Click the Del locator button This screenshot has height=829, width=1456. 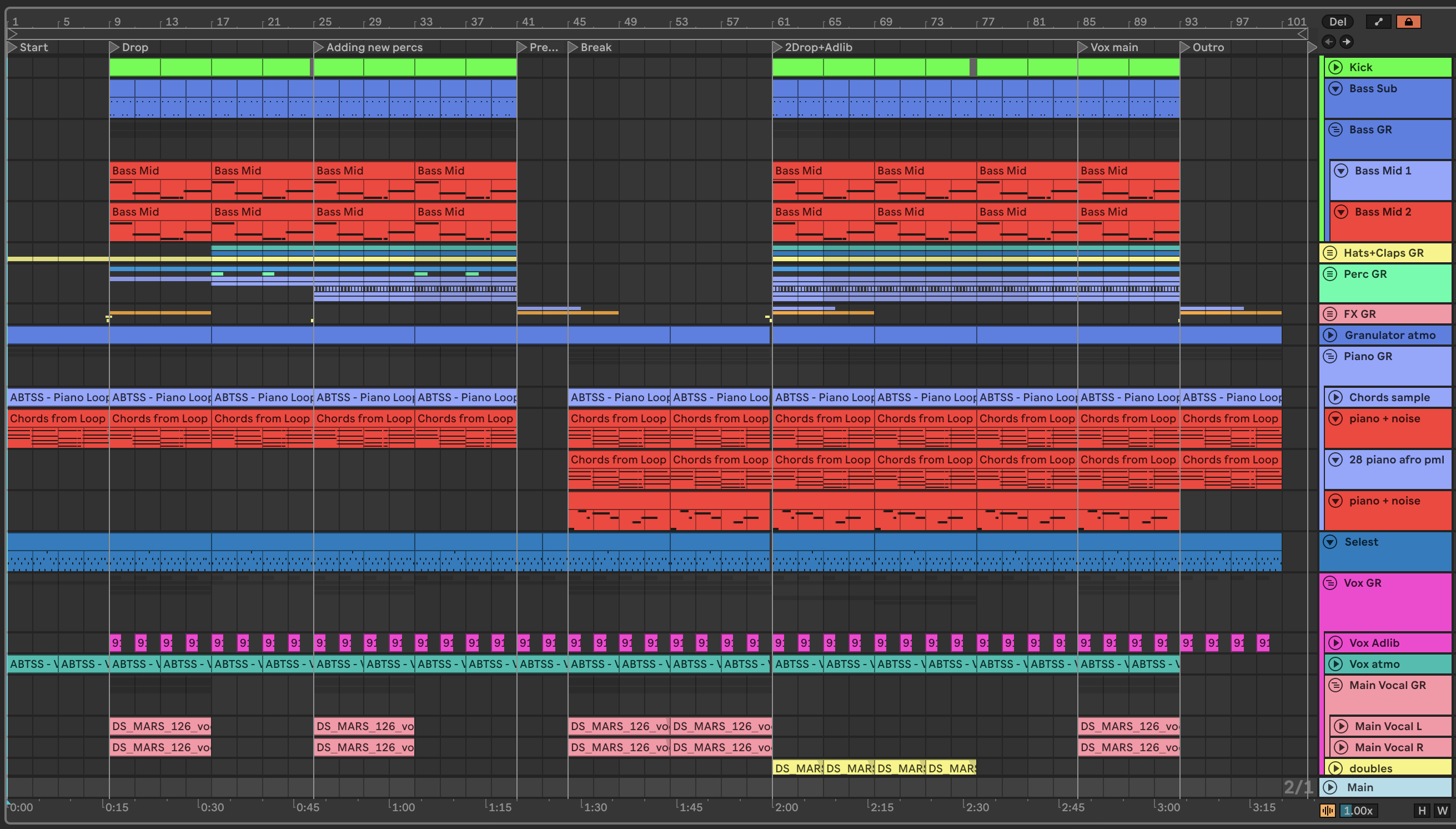[x=1337, y=22]
